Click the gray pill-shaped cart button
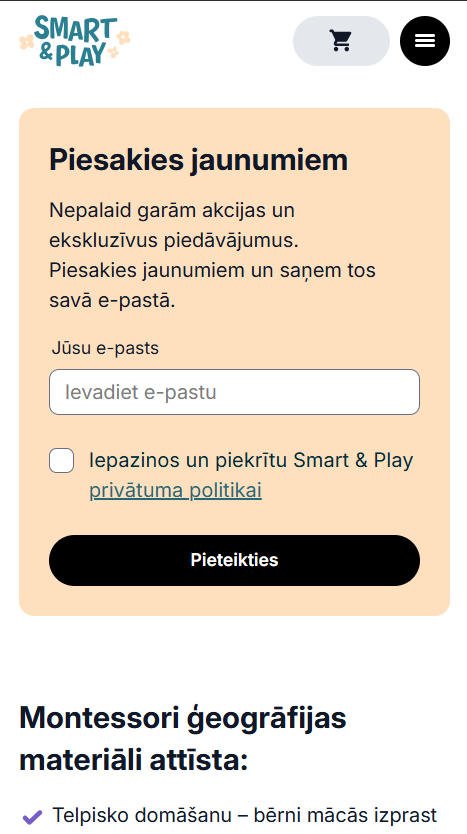Image resolution: width=467 pixels, height=834 pixels. tap(341, 41)
